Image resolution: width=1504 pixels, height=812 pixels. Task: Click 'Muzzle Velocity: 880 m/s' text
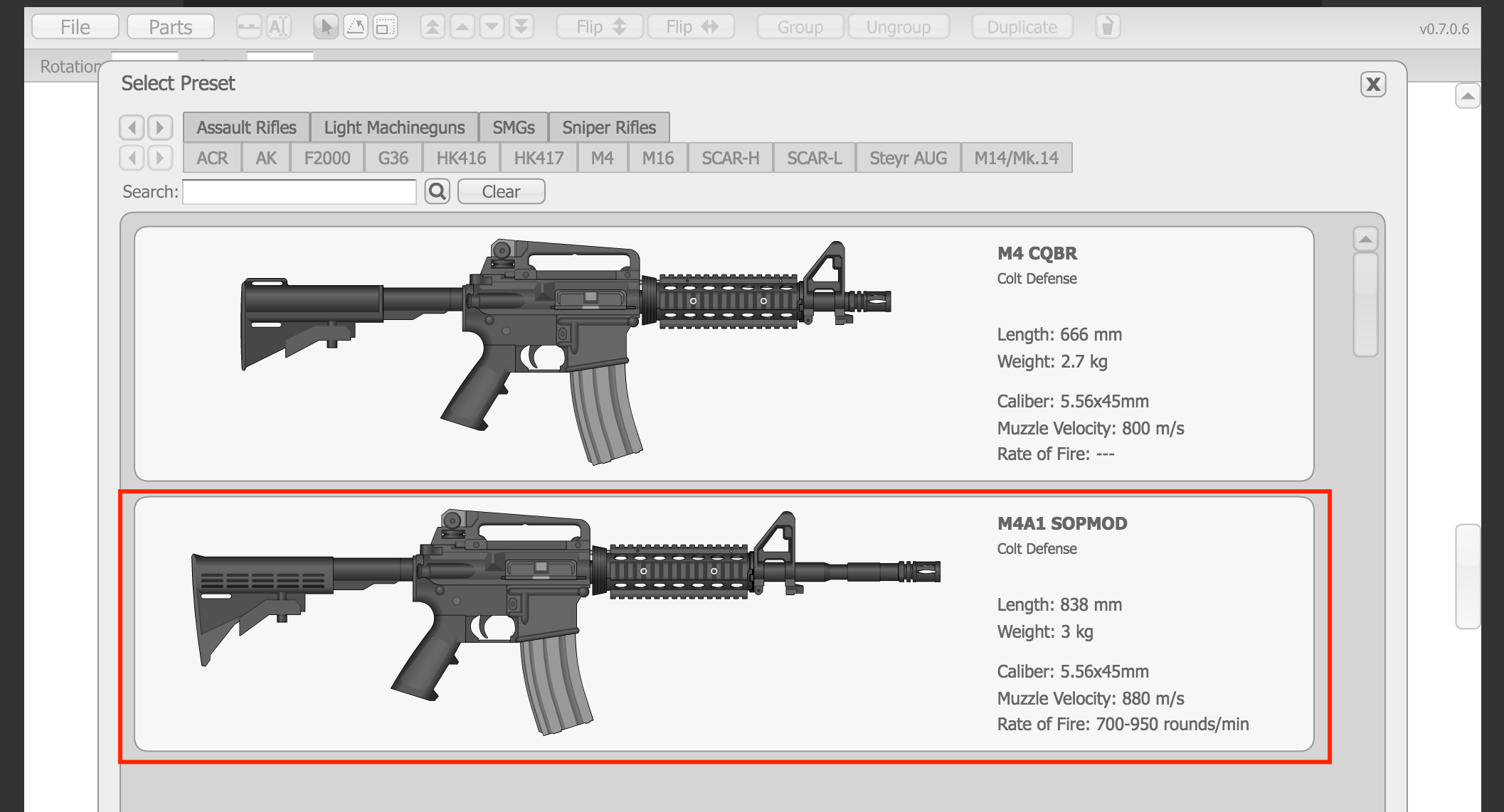point(1091,698)
